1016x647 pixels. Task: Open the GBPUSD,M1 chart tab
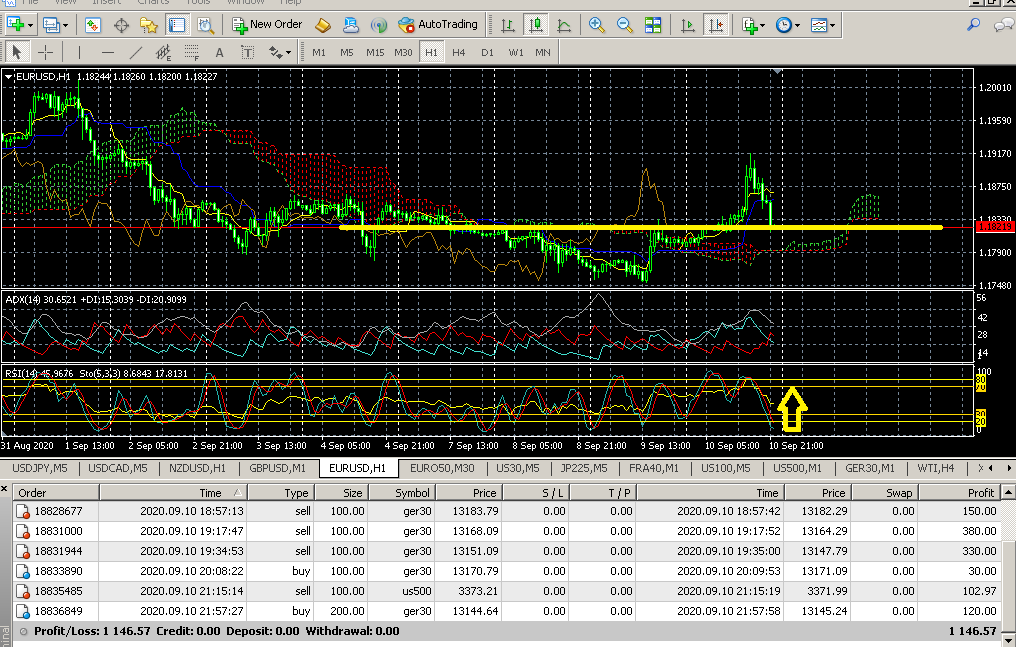click(277, 468)
